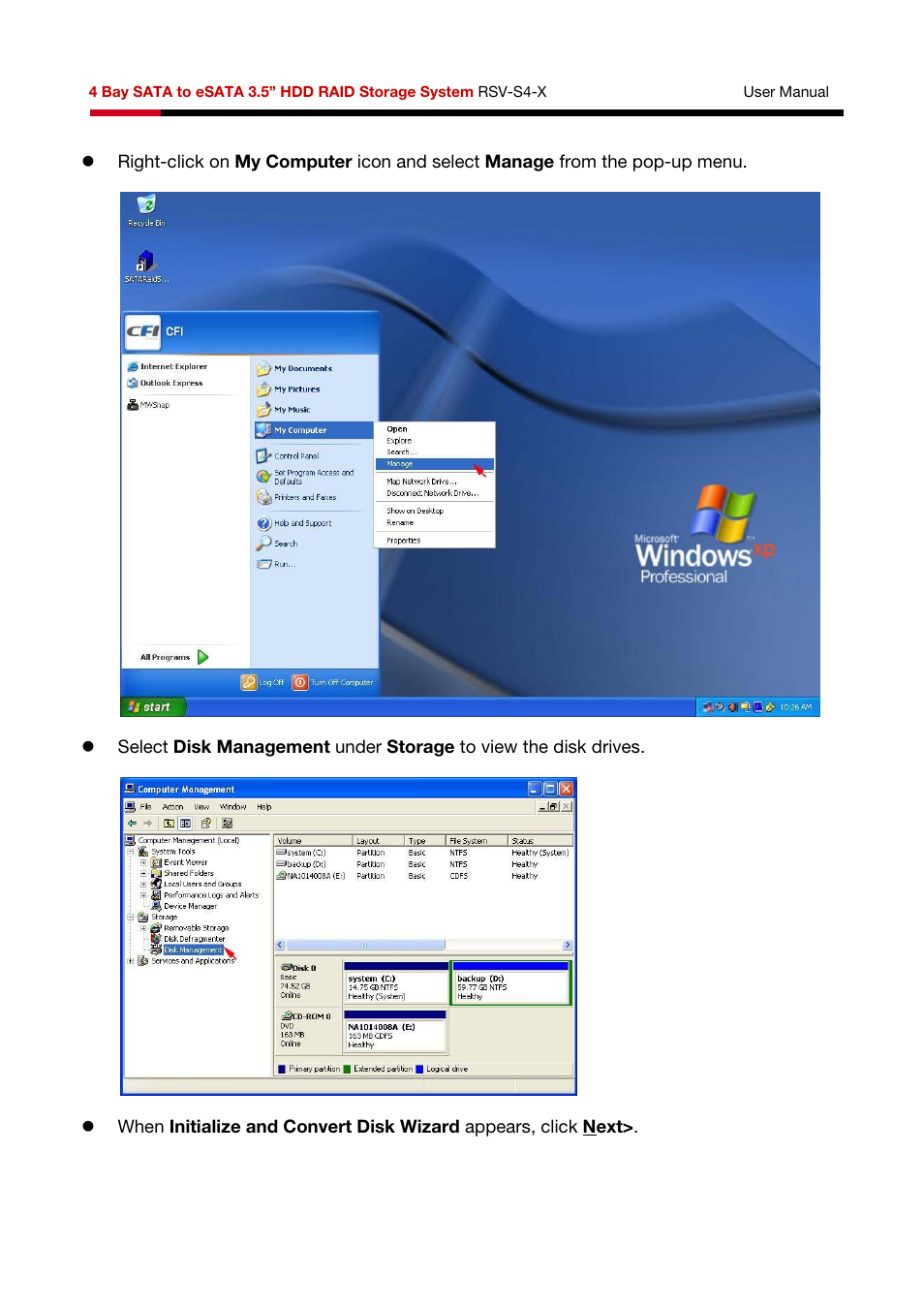Collapse the Storage tree node
The height and width of the screenshot is (1308, 924).
pyautogui.click(x=131, y=917)
